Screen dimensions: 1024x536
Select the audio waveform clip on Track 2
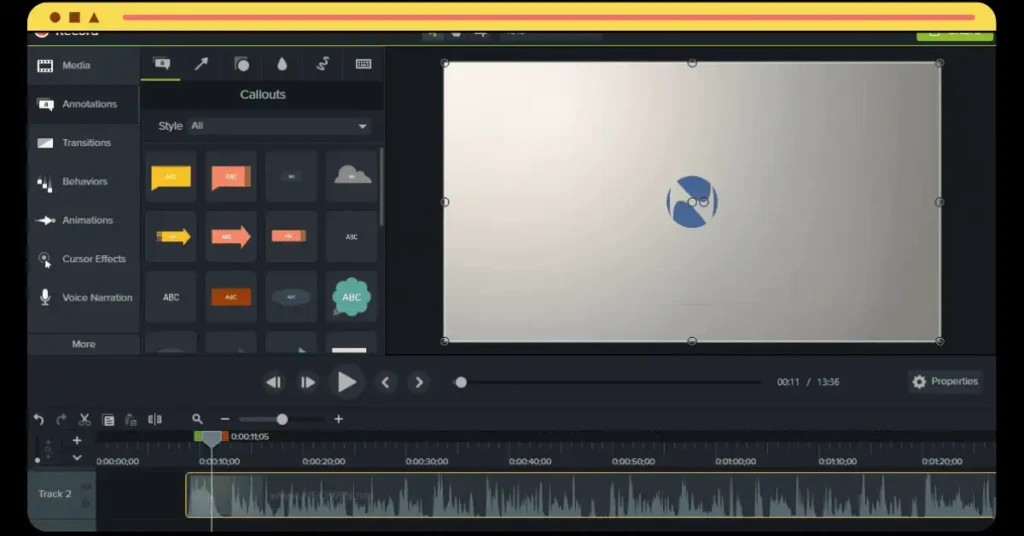(x=590, y=496)
